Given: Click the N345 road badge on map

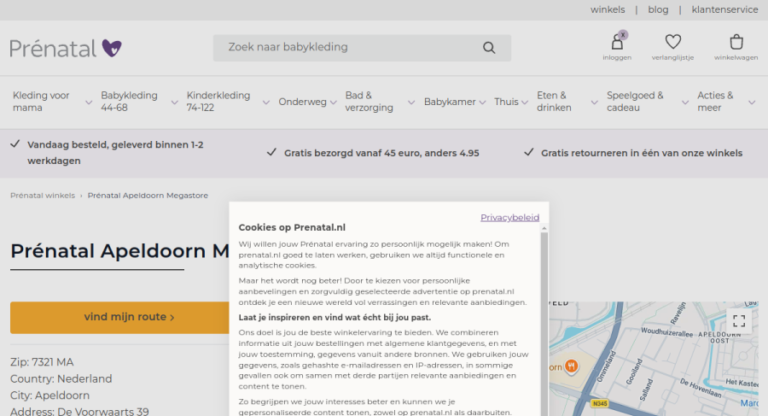Looking at the screenshot, I should click(600, 404).
